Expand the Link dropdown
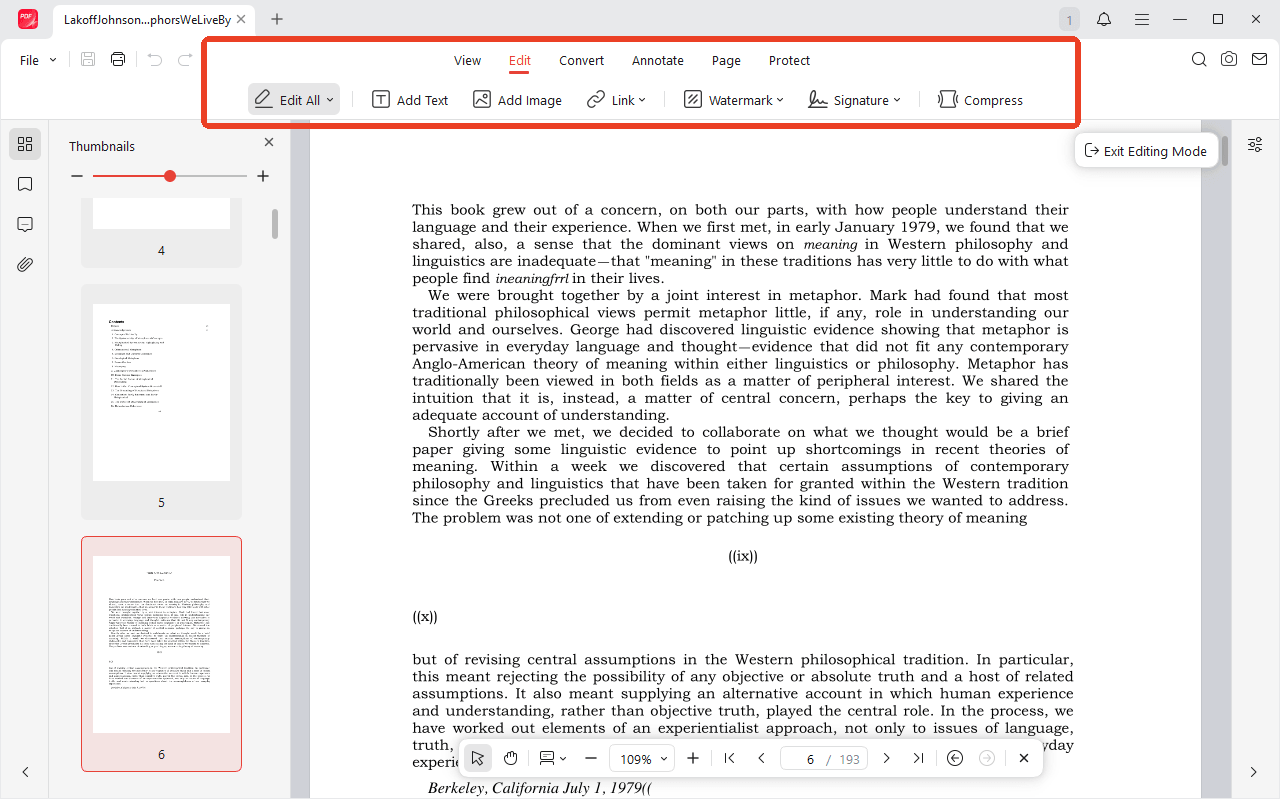The height and width of the screenshot is (799, 1280). click(x=642, y=100)
